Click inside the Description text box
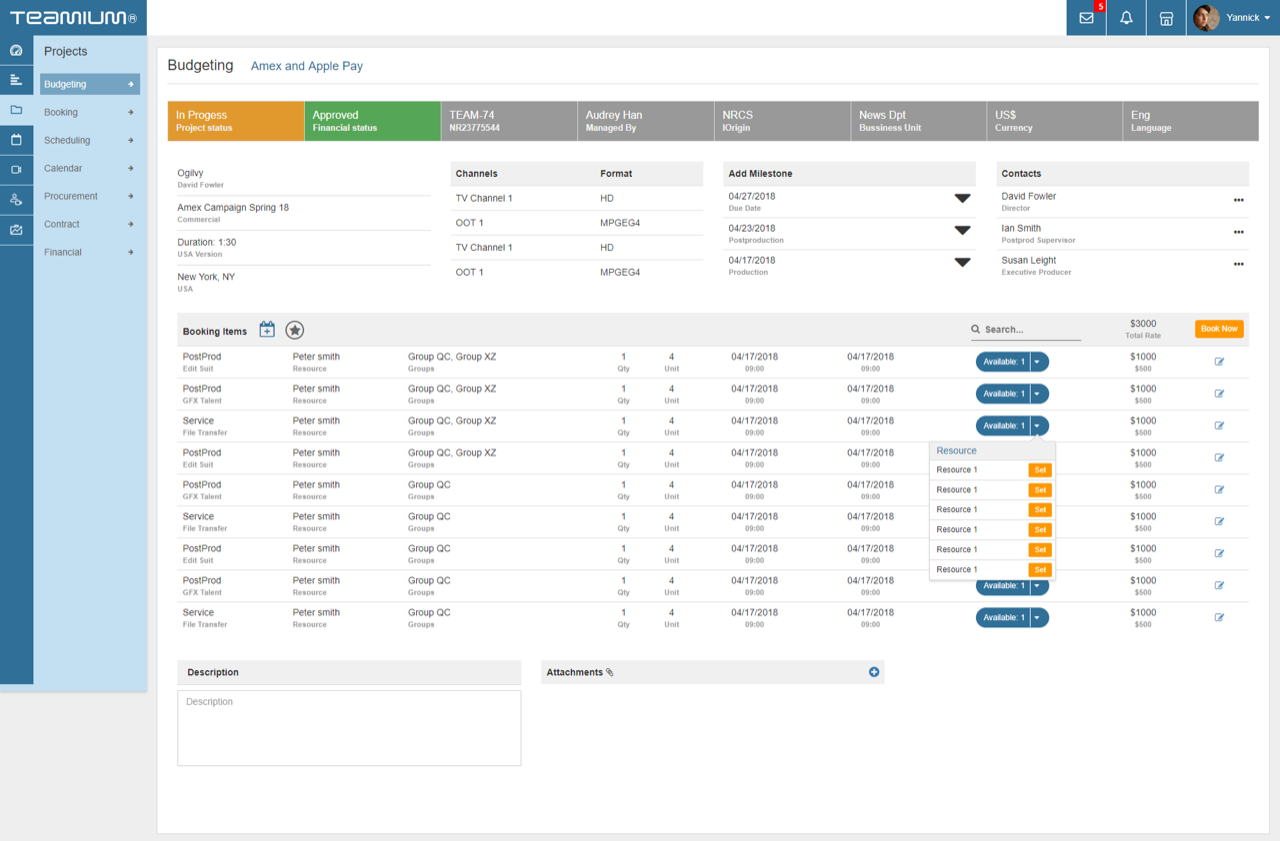Screen dimensions: 1280x841 [349, 728]
